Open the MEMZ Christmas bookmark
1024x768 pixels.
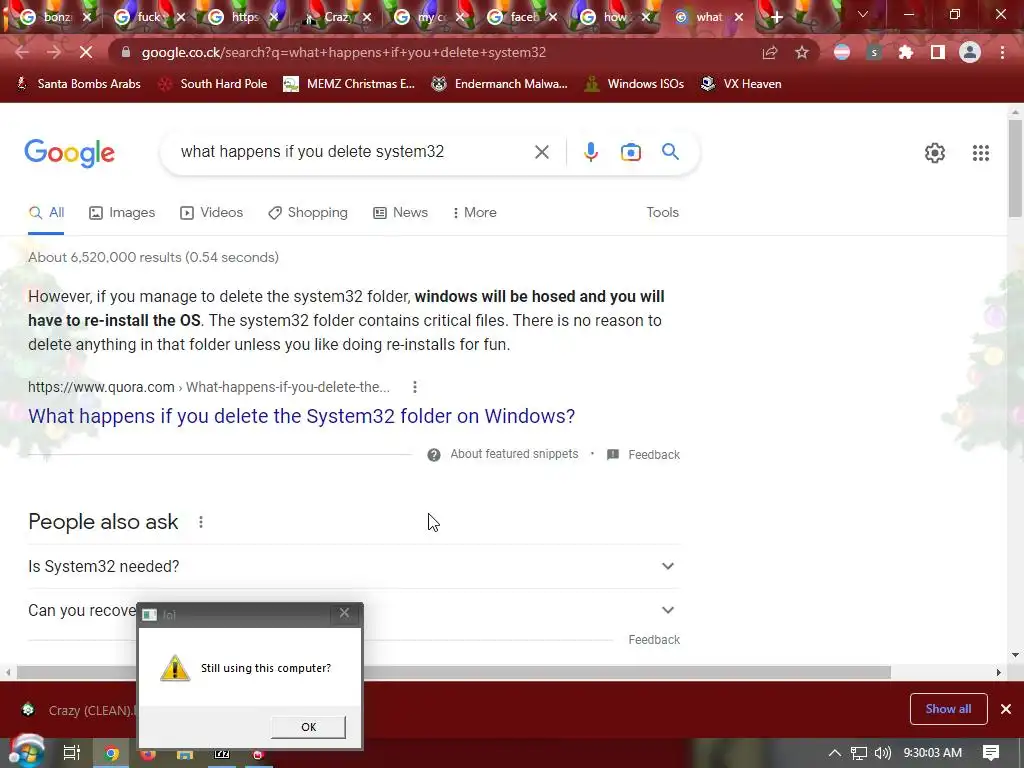click(349, 84)
